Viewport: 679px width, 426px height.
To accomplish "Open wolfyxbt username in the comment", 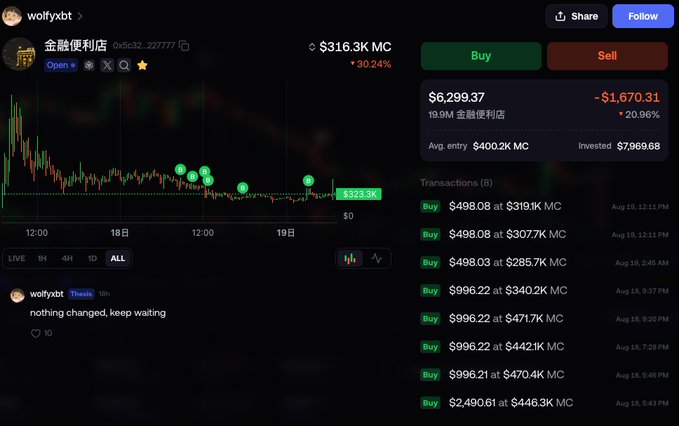I will [x=47, y=294].
